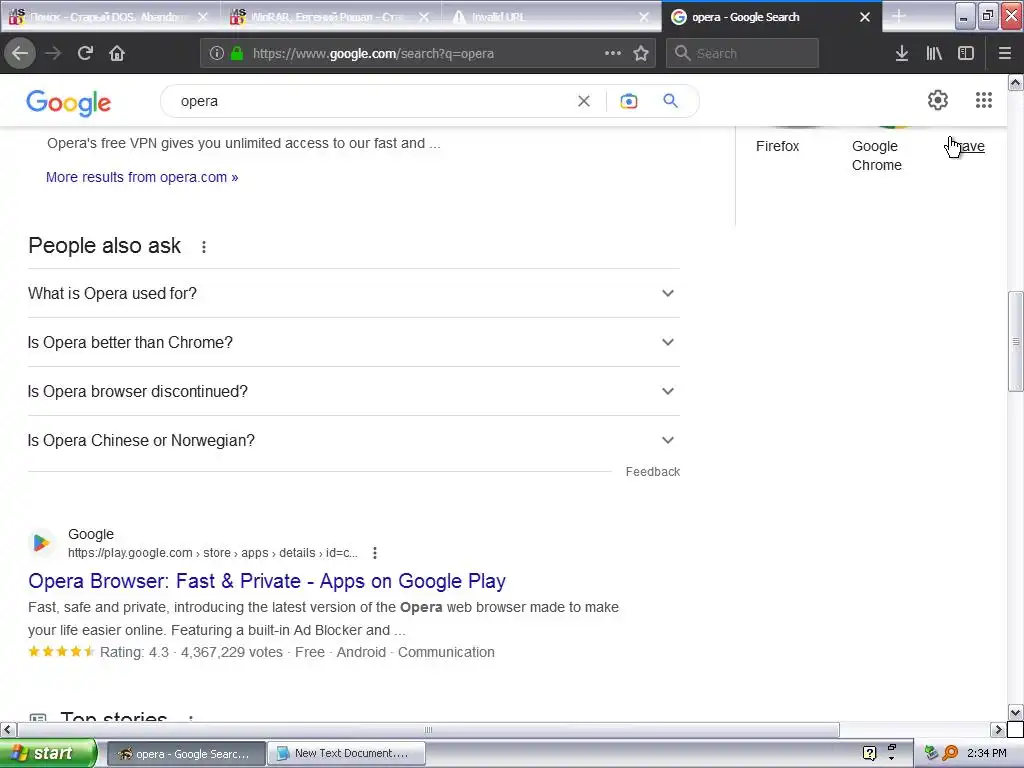Click the vertical scrollbar thumb

point(1015,342)
